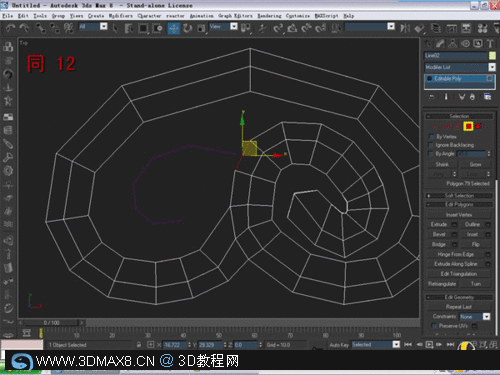The height and width of the screenshot is (375, 500).
Task: Activate the Bind to Space Warp tool
Action: (x=69, y=28)
